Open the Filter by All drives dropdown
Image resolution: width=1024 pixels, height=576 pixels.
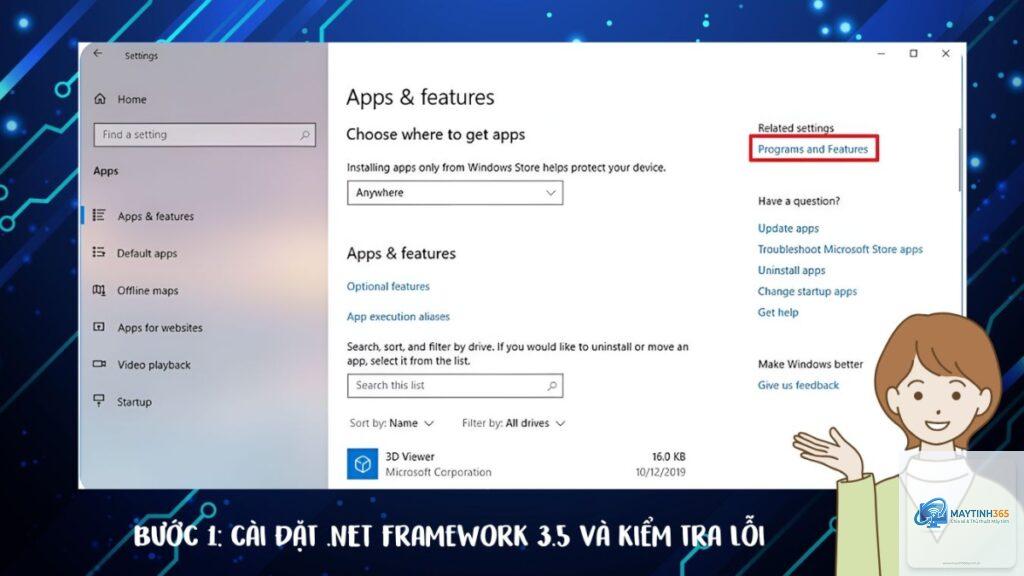[x=513, y=423]
